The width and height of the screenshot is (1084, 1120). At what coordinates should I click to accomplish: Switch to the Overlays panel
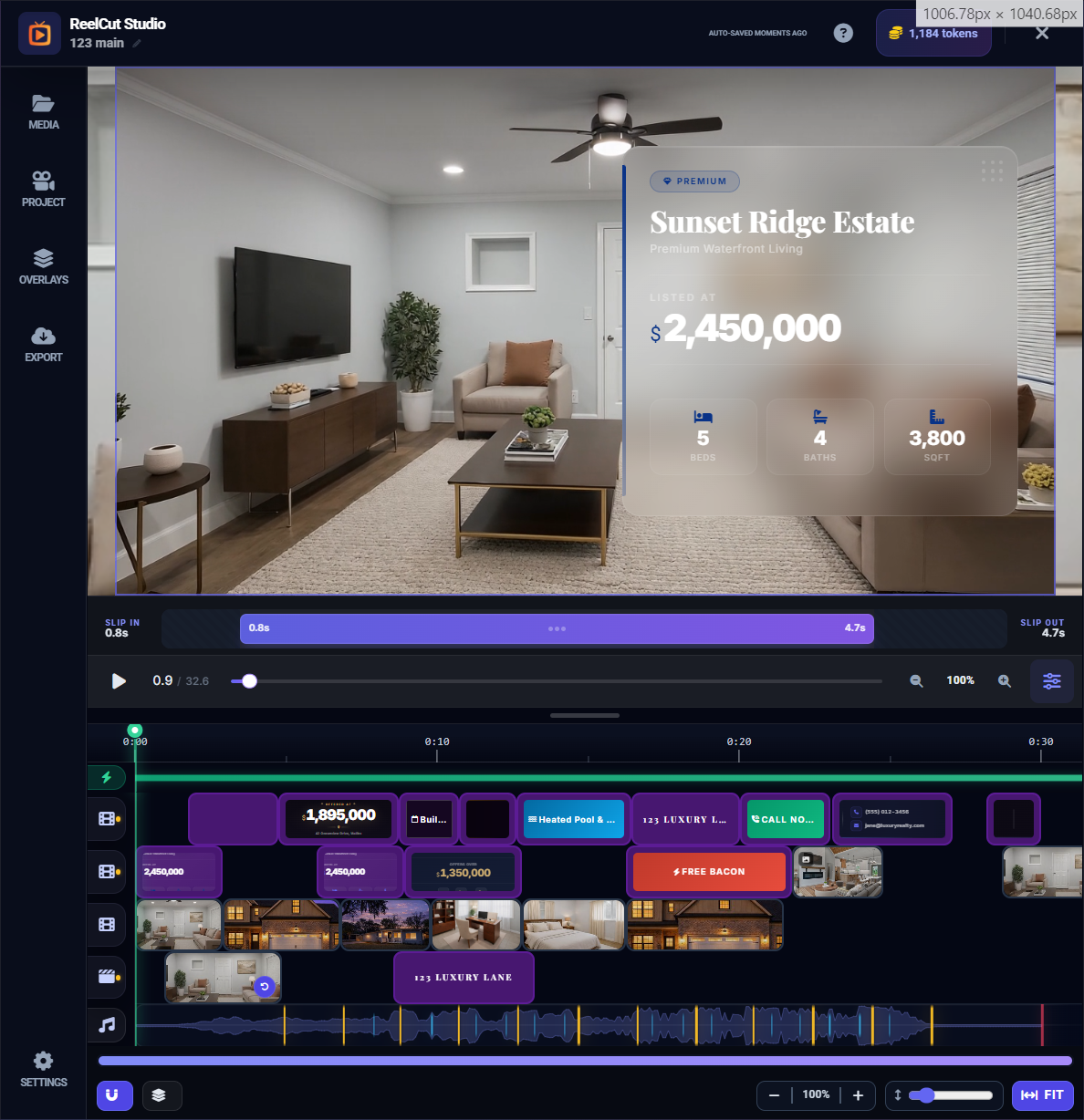(x=43, y=266)
